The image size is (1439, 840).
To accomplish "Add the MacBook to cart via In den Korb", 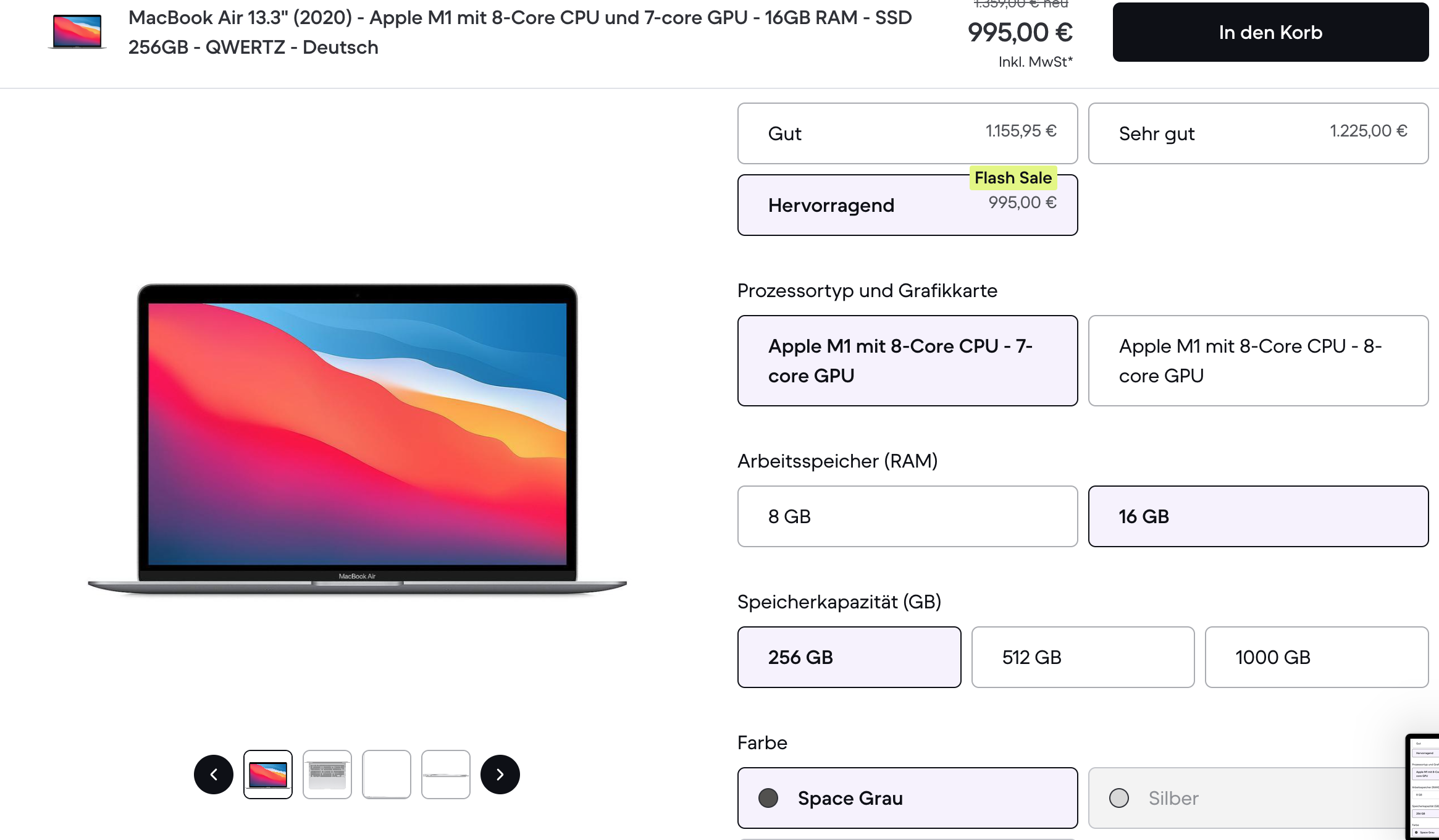I will (1270, 32).
